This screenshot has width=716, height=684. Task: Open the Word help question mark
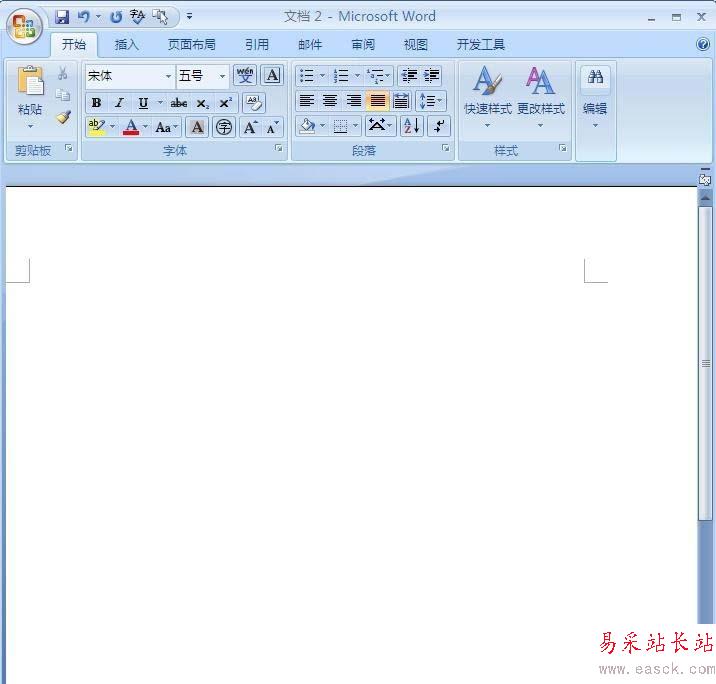click(703, 44)
